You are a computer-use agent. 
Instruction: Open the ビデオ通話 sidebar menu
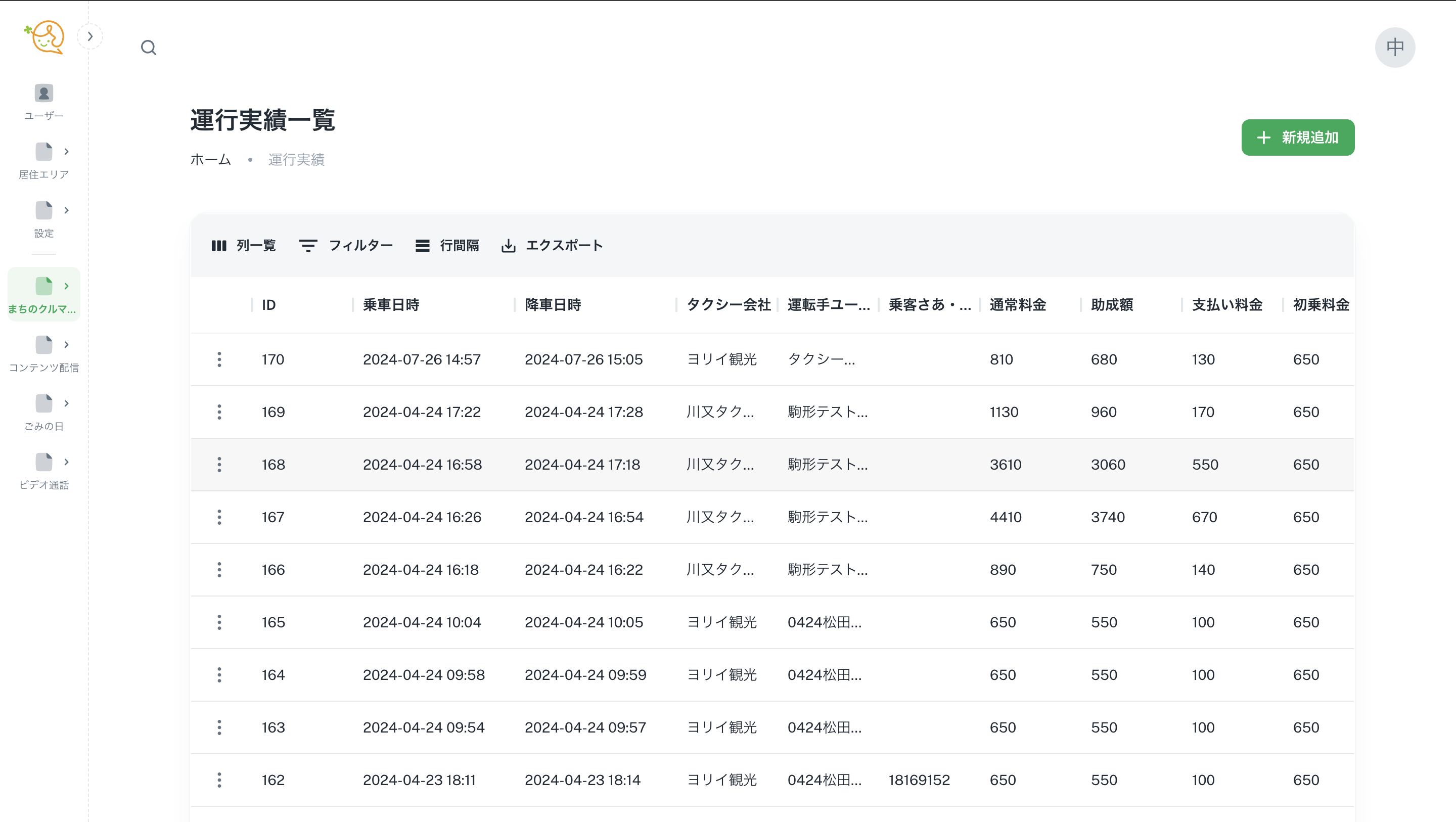[x=43, y=472]
